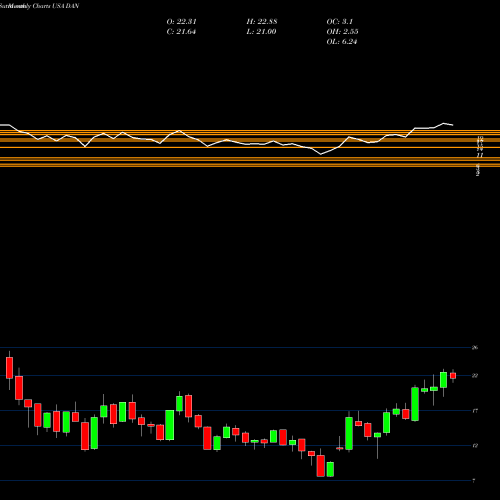
Task: Click the price axis label '22'
Action: (475, 376)
